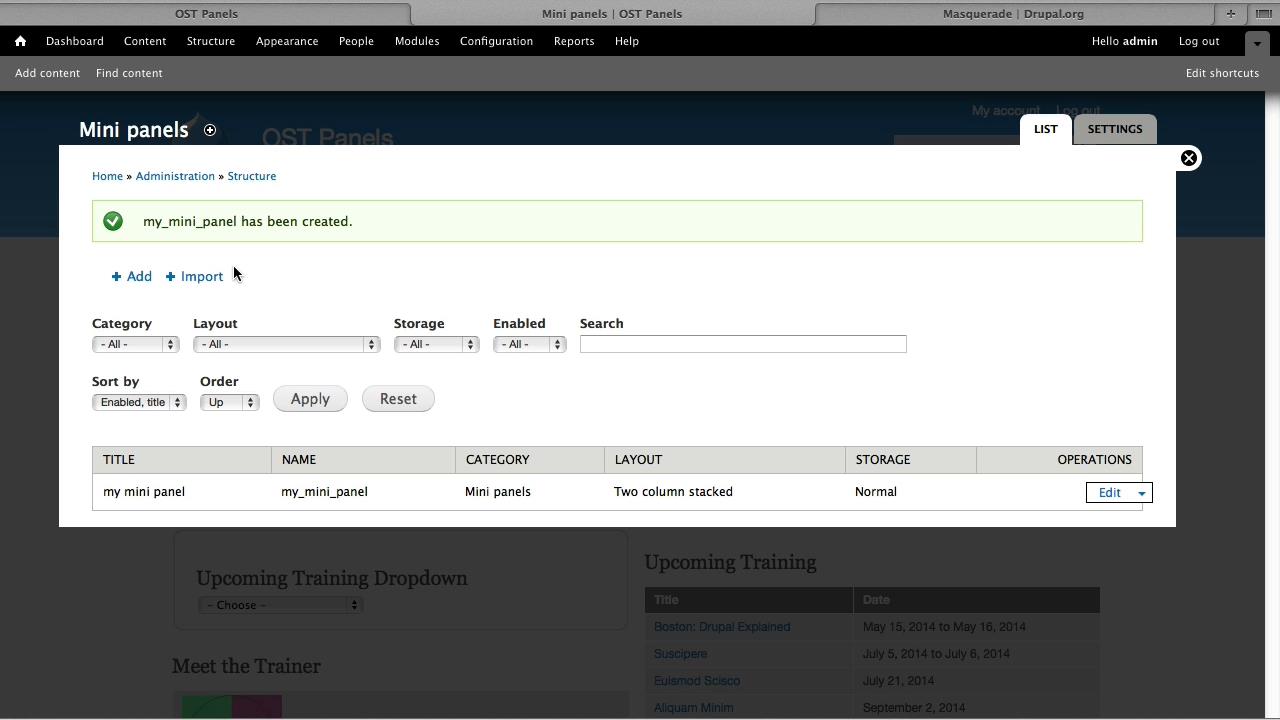This screenshot has width=1280, height=720.
Task: Click Structure breadcrumb link
Action: pyautogui.click(x=252, y=176)
